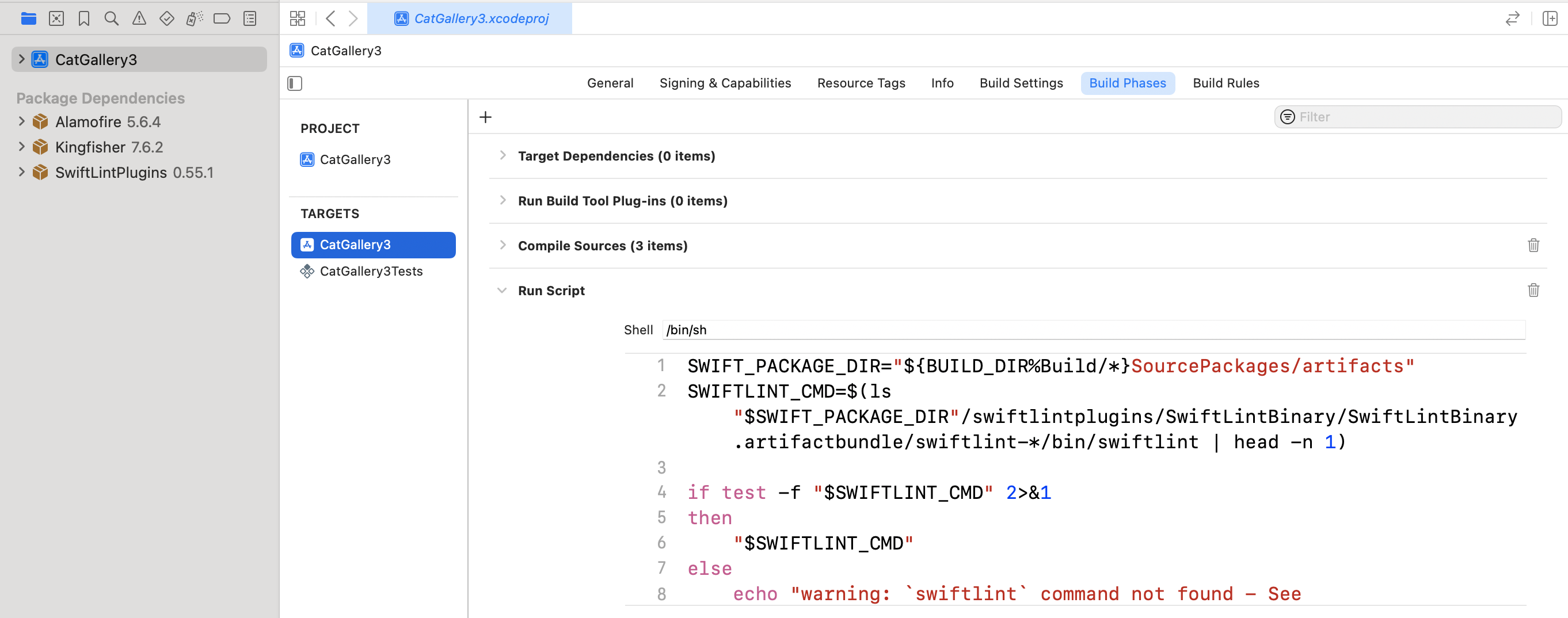This screenshot has width=1568, height=618.
Task: Open the Find navigator magnifier icon
Action: (x=112, y=19)
